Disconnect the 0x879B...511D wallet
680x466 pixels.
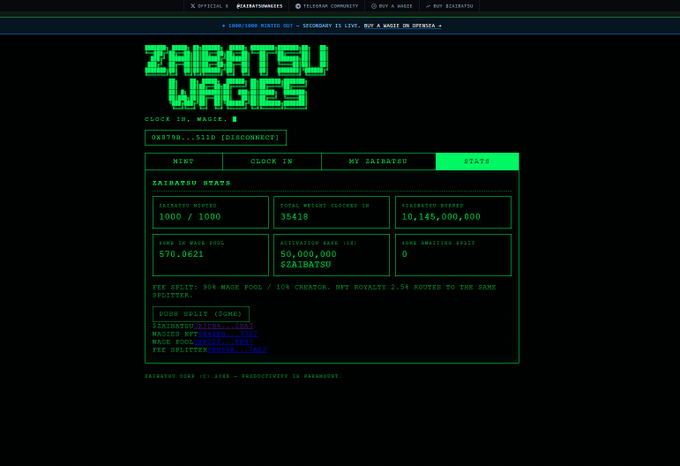(216, 138)
